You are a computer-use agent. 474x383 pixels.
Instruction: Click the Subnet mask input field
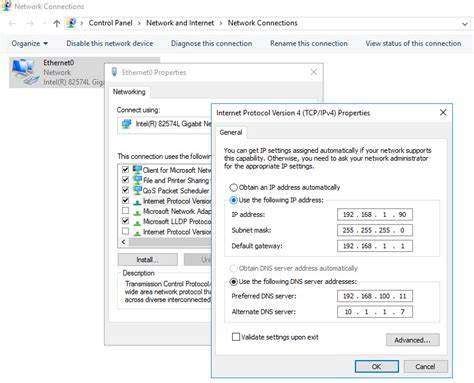coord(375,230)
